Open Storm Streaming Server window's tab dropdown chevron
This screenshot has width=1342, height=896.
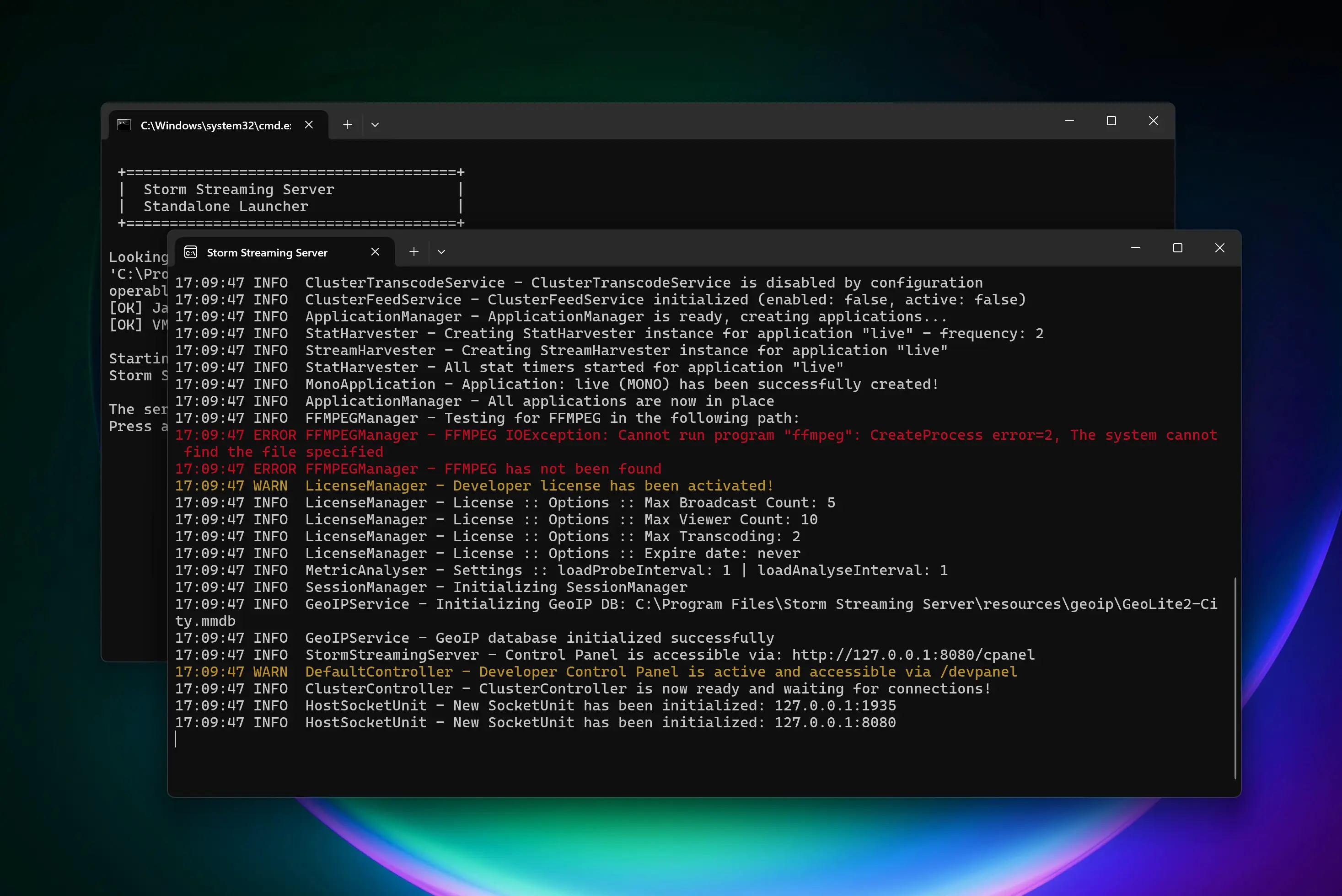(x=441, y=251)
